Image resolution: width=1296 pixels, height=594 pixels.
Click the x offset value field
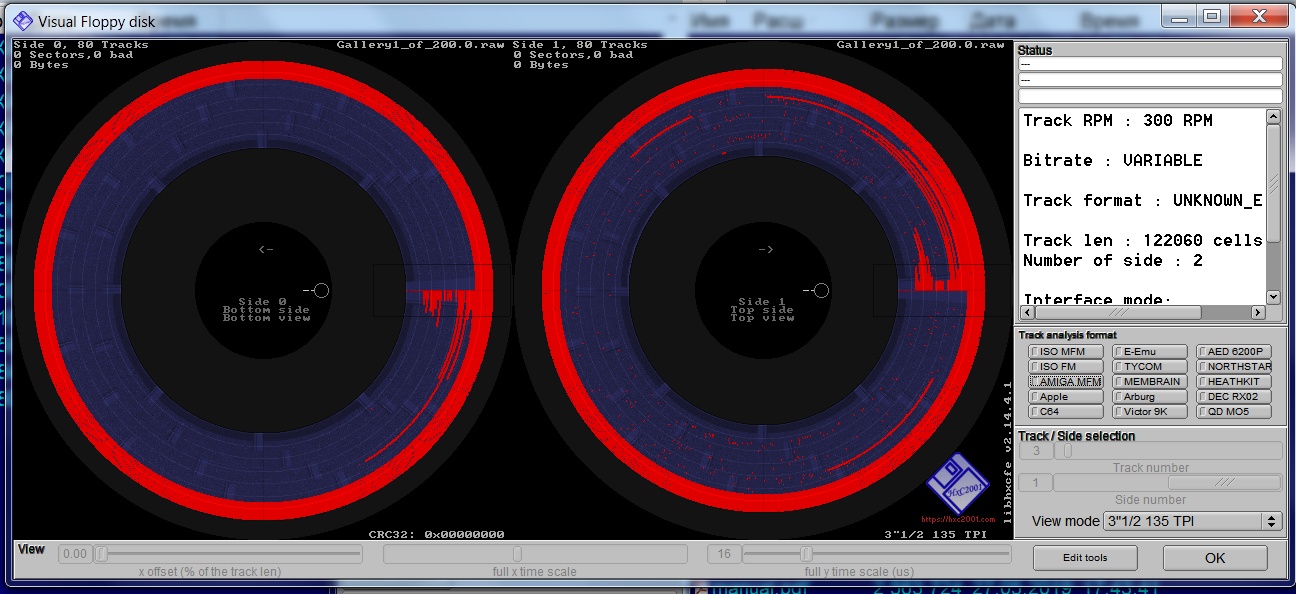tap(74, 554)
